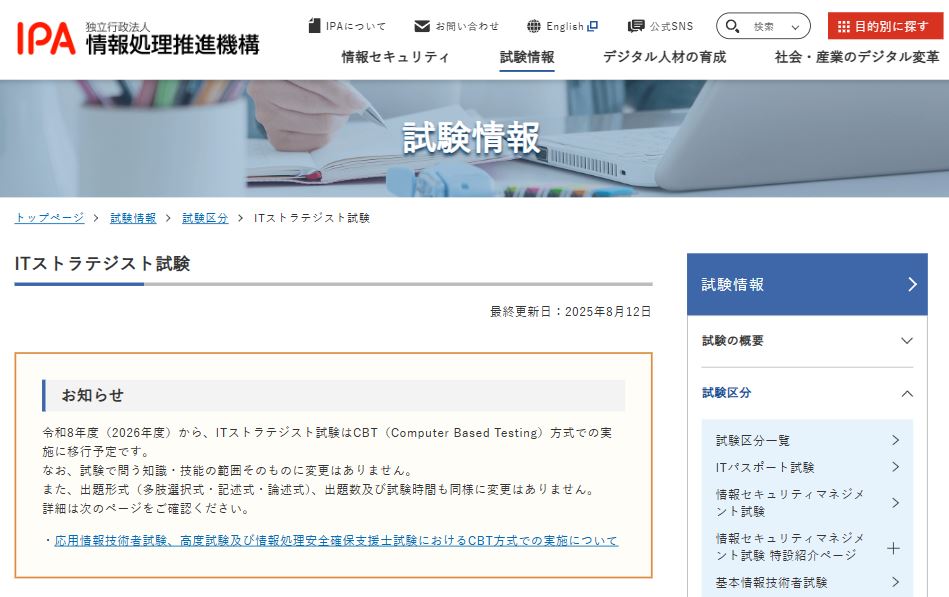The width and height of the screenshot is (949, 597).
Task: Click the 公式SNS chat icon
Action: (x=636, y=26)
